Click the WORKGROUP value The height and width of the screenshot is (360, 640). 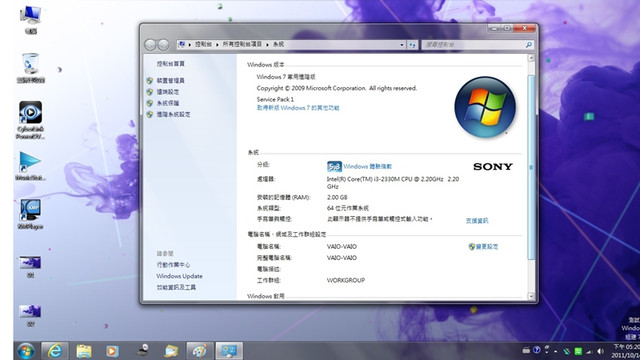point(346,280)
